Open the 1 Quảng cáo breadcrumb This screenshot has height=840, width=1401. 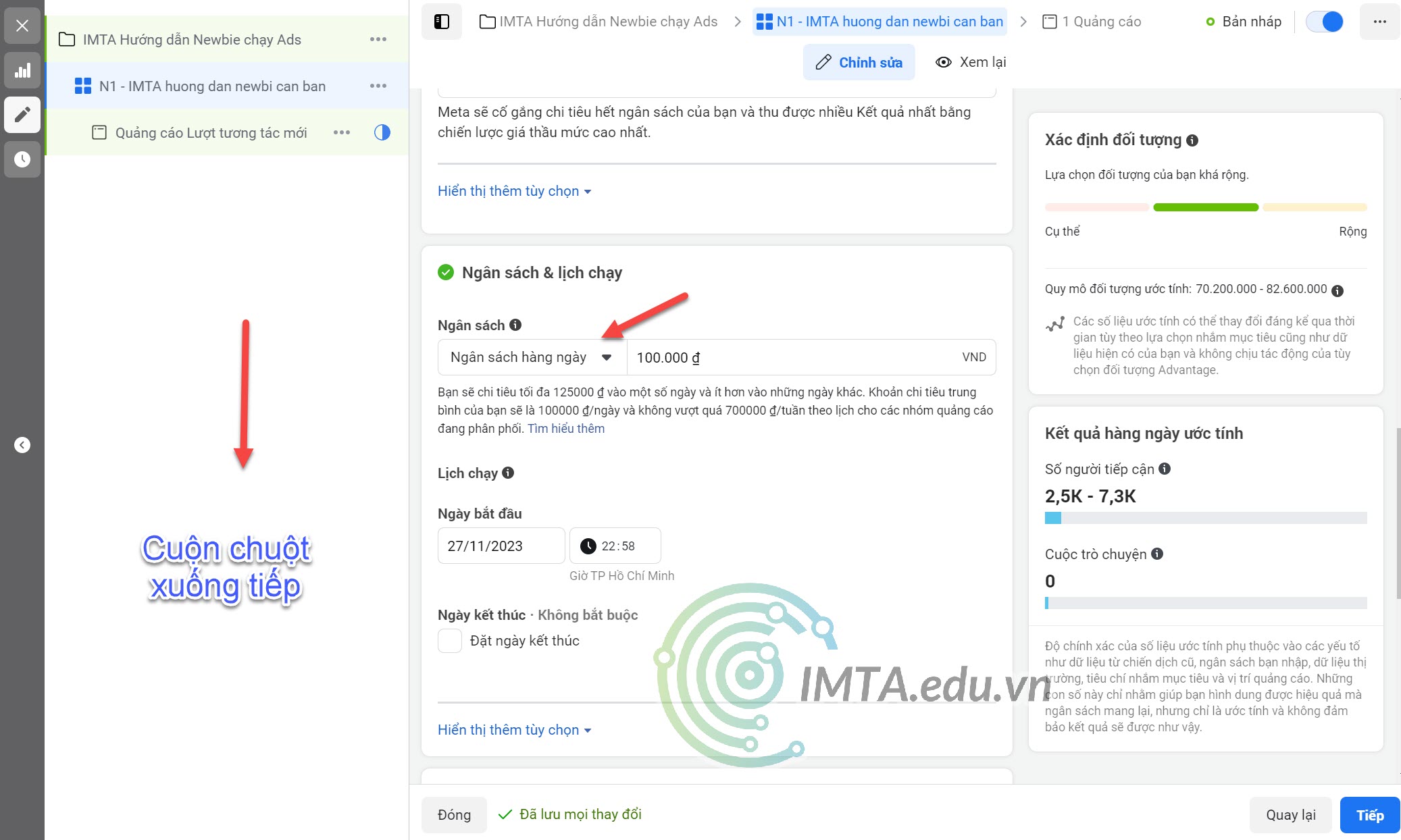(1092, 22)
